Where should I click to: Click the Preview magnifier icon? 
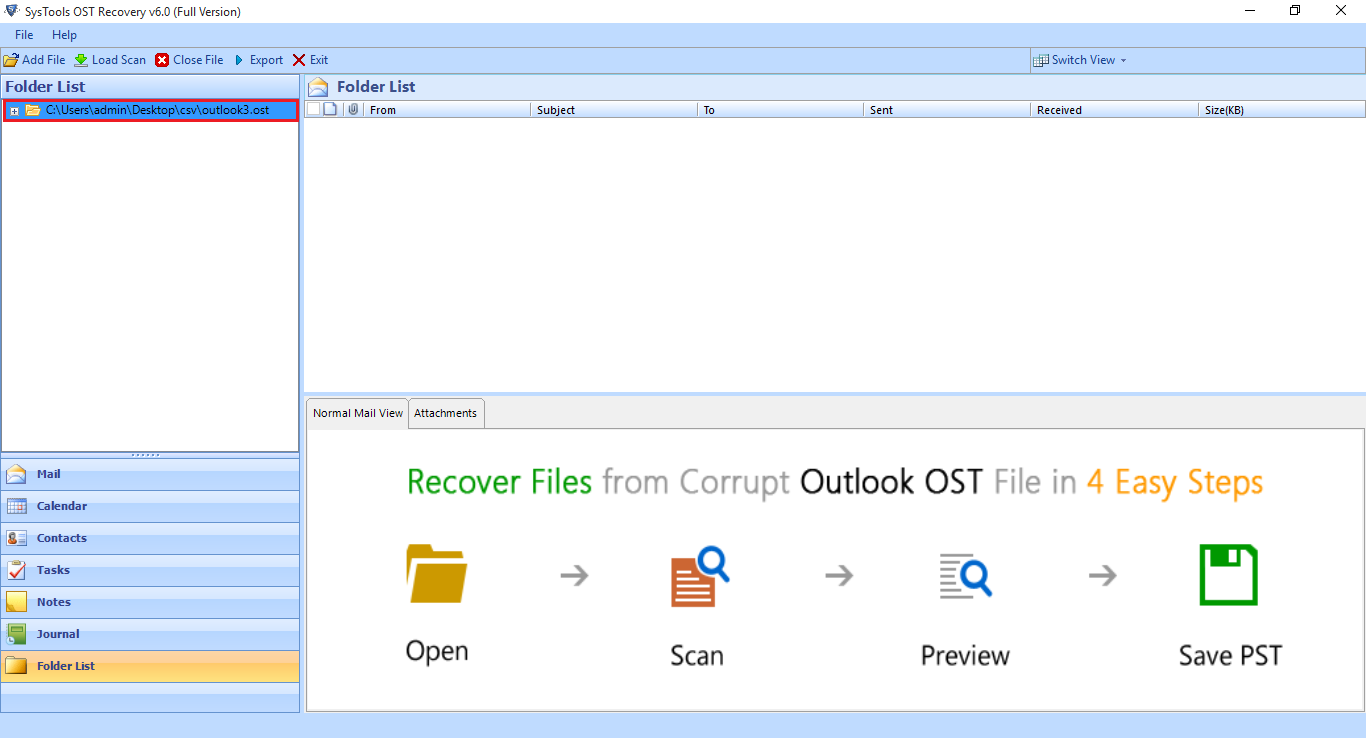click(965, 575)
